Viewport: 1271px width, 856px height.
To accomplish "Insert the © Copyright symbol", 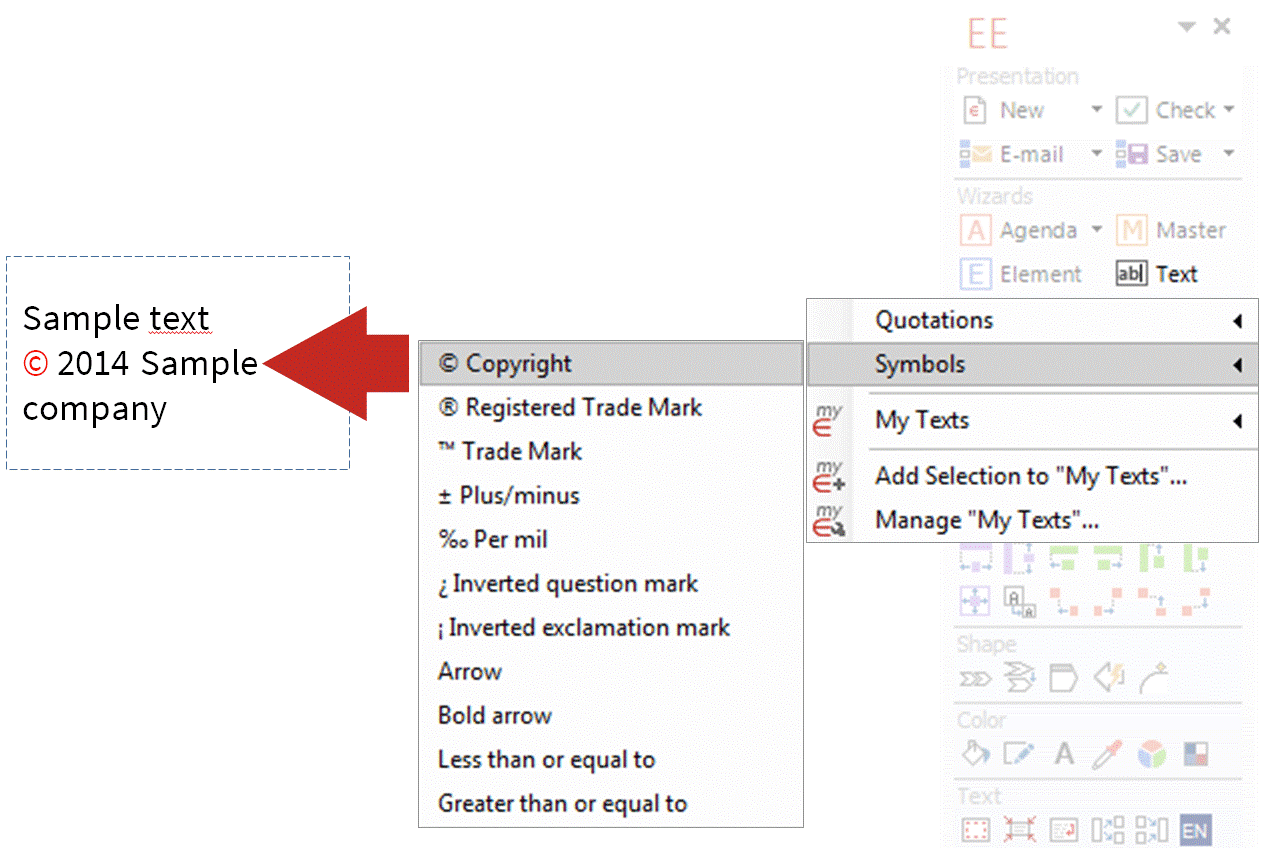I will coord(611,364).
